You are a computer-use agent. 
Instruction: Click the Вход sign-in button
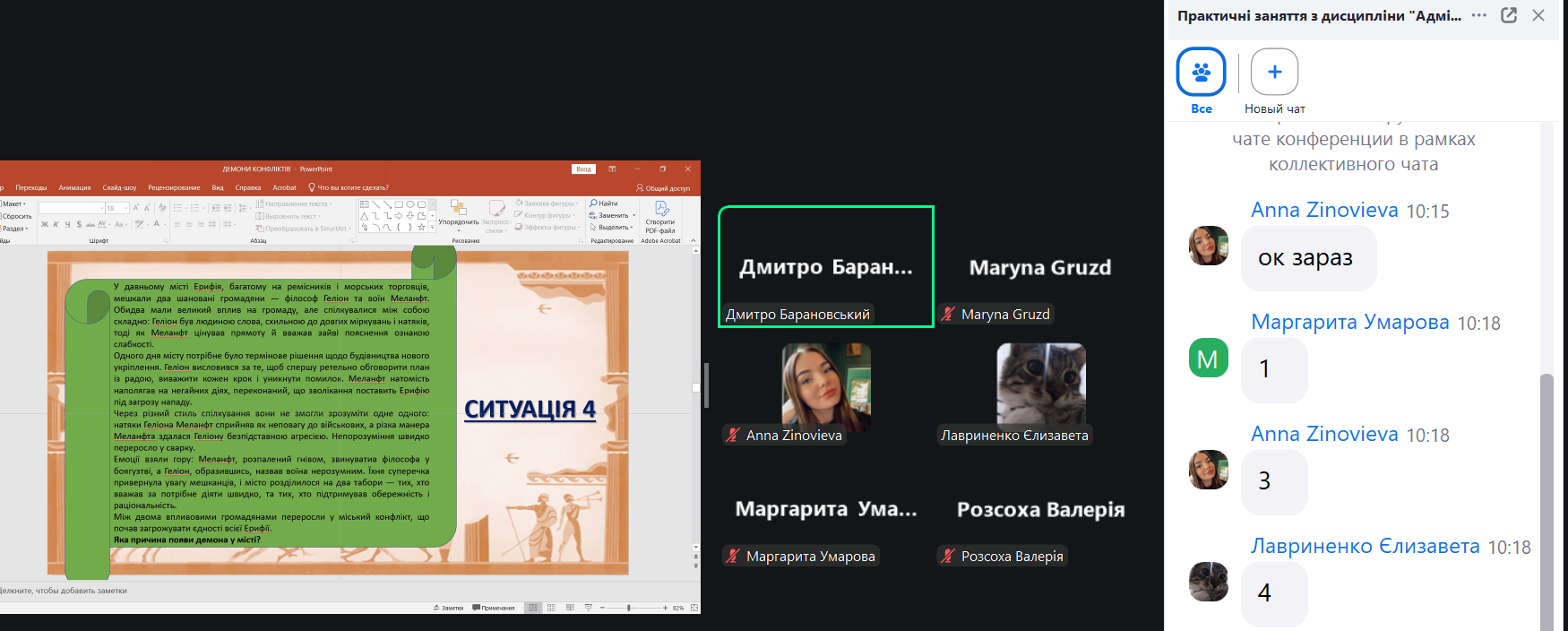583,169
